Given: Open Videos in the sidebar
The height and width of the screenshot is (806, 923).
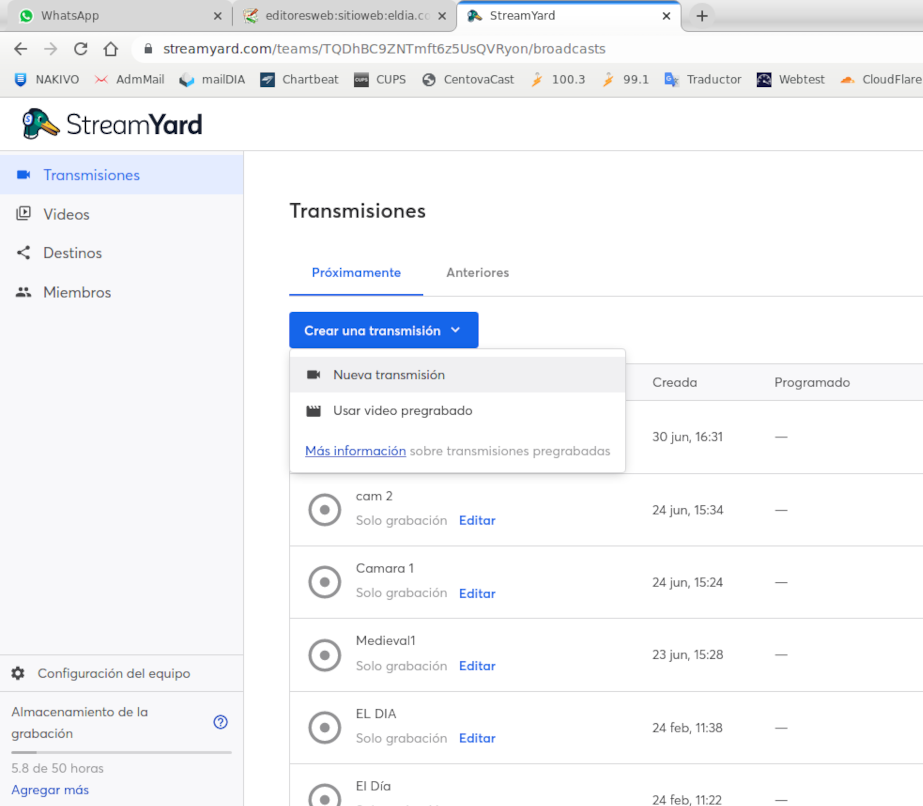Looking at the screenshot, I should (66, 214).
